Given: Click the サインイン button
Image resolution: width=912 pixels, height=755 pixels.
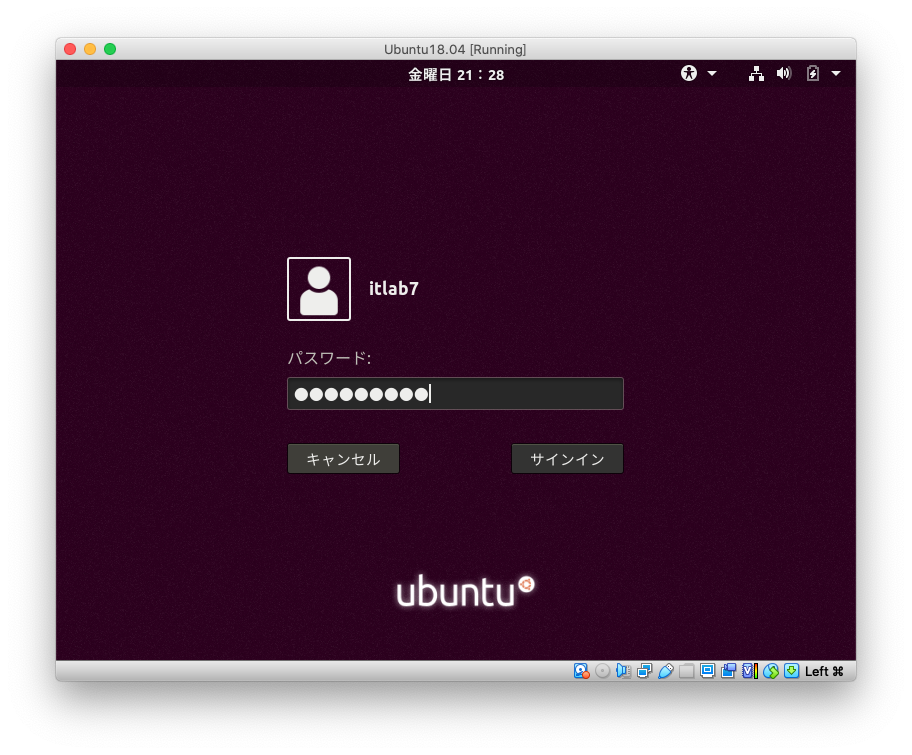Looking at the screenshot, I should click(567, 459).
